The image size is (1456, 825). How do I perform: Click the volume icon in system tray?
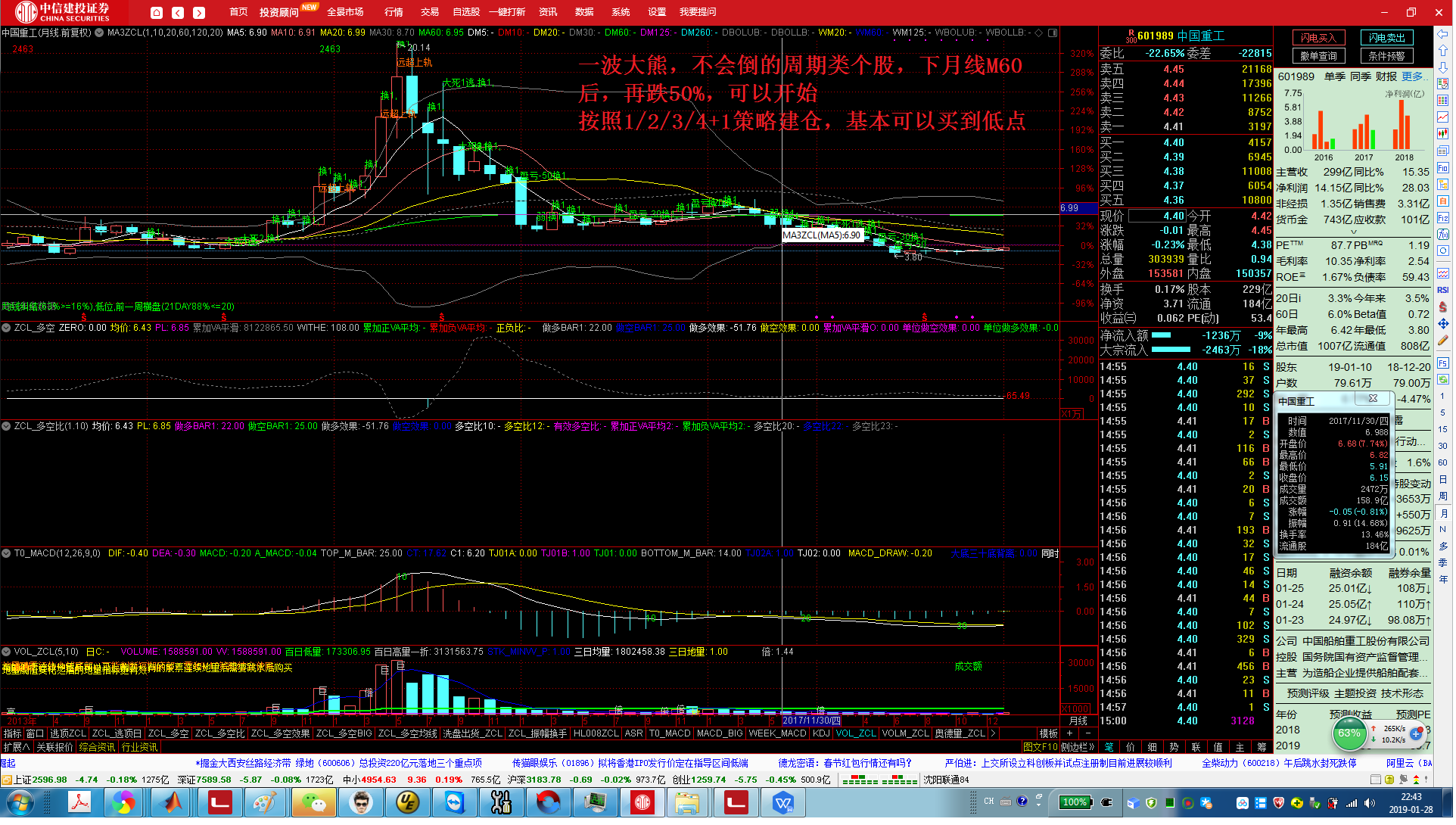click(1370, 803)
